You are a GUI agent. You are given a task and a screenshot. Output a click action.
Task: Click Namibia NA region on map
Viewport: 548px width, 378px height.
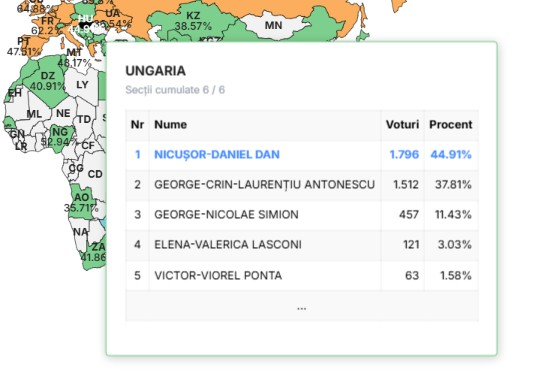coord(80,232)
